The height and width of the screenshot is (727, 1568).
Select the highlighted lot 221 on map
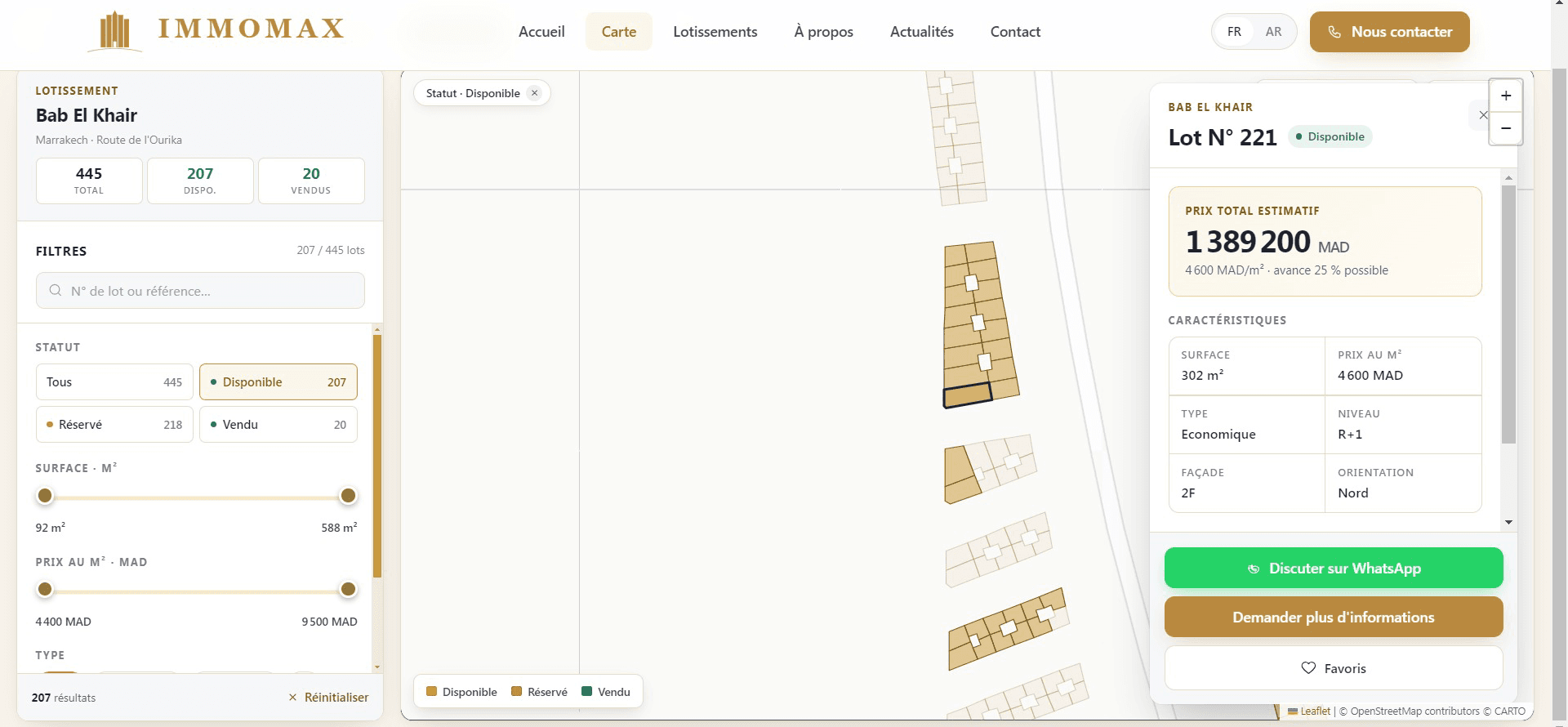pos(968,395)
